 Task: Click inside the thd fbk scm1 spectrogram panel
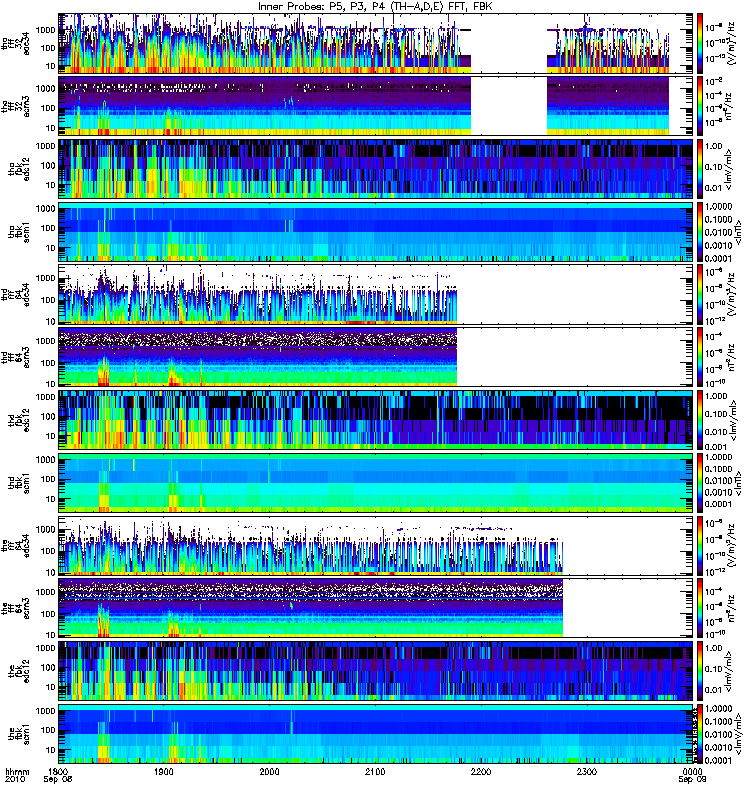pos(376,483)
